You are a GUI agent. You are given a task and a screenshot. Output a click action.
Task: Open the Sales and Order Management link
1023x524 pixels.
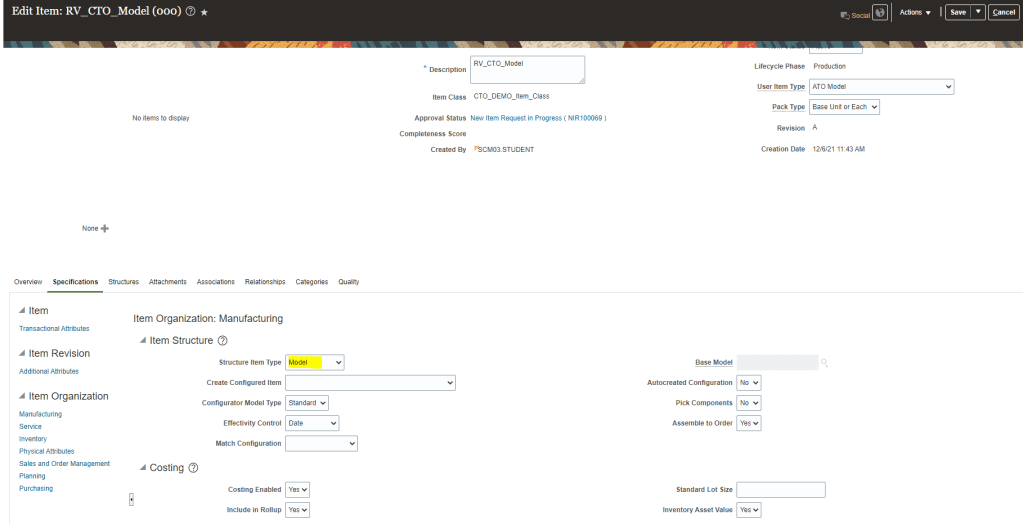64,463
